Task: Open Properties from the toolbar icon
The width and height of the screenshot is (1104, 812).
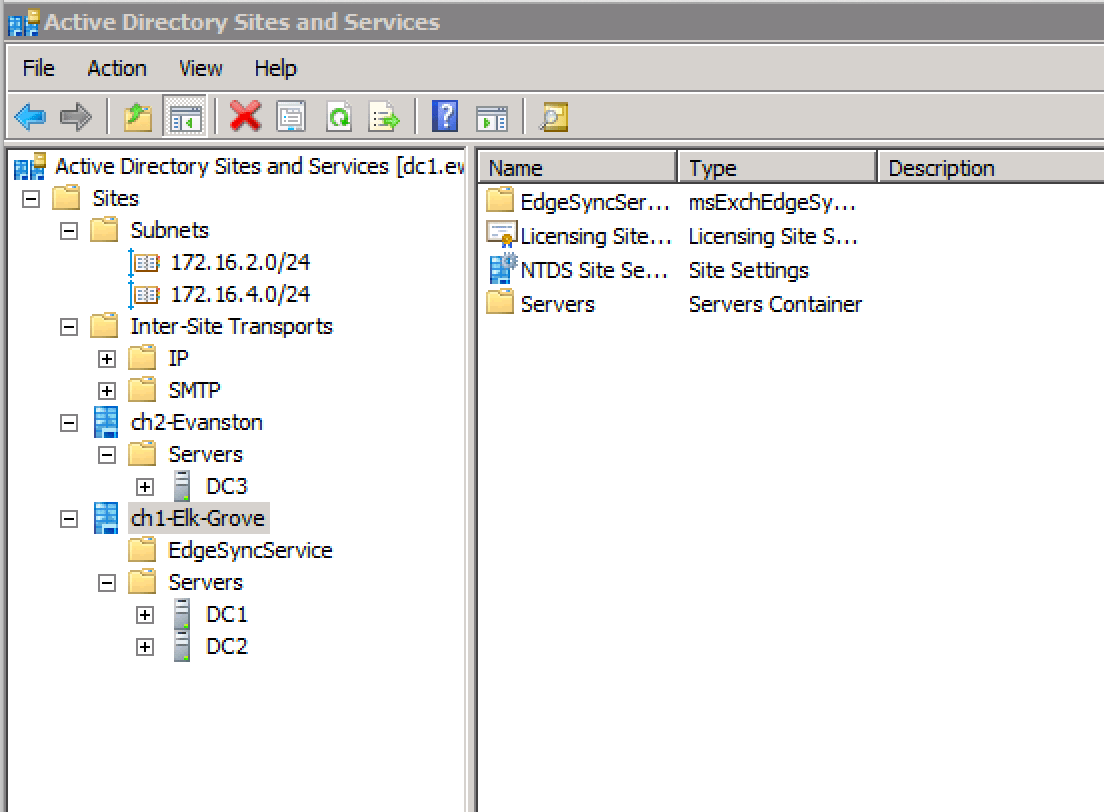Action: (x=291, y=116)
